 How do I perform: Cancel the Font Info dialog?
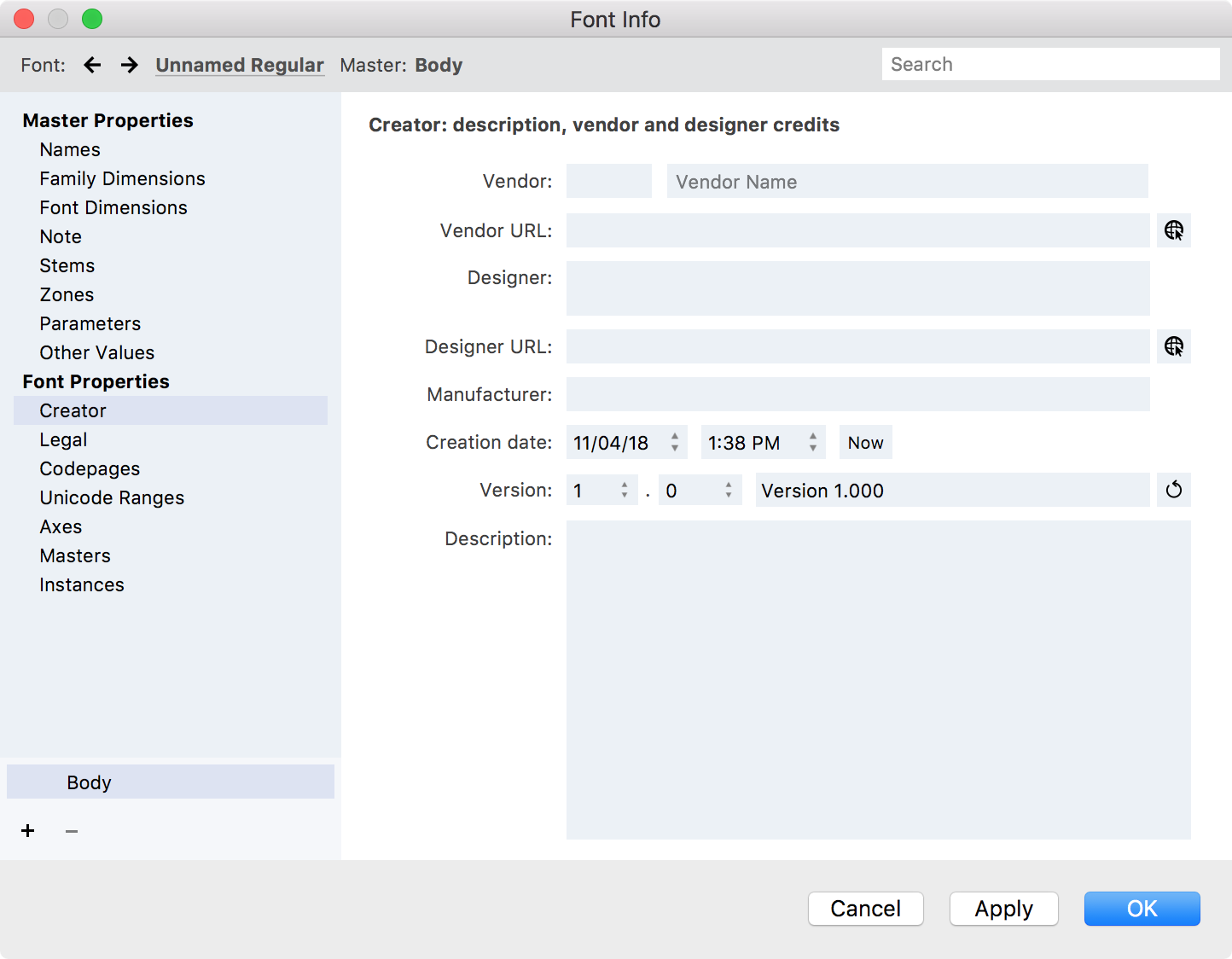[x=866, y=909]
